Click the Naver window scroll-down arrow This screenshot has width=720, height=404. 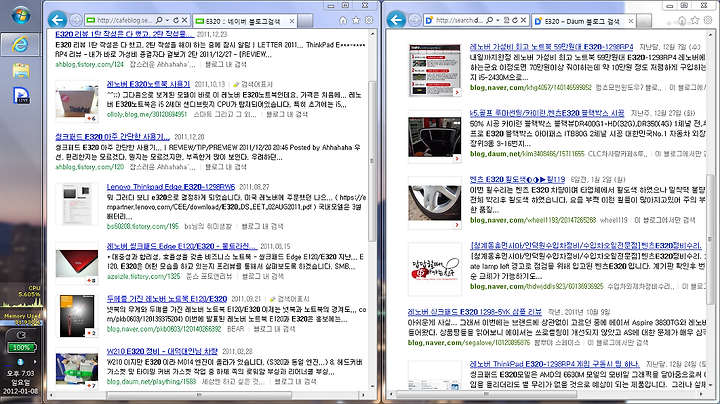point(372,387)
